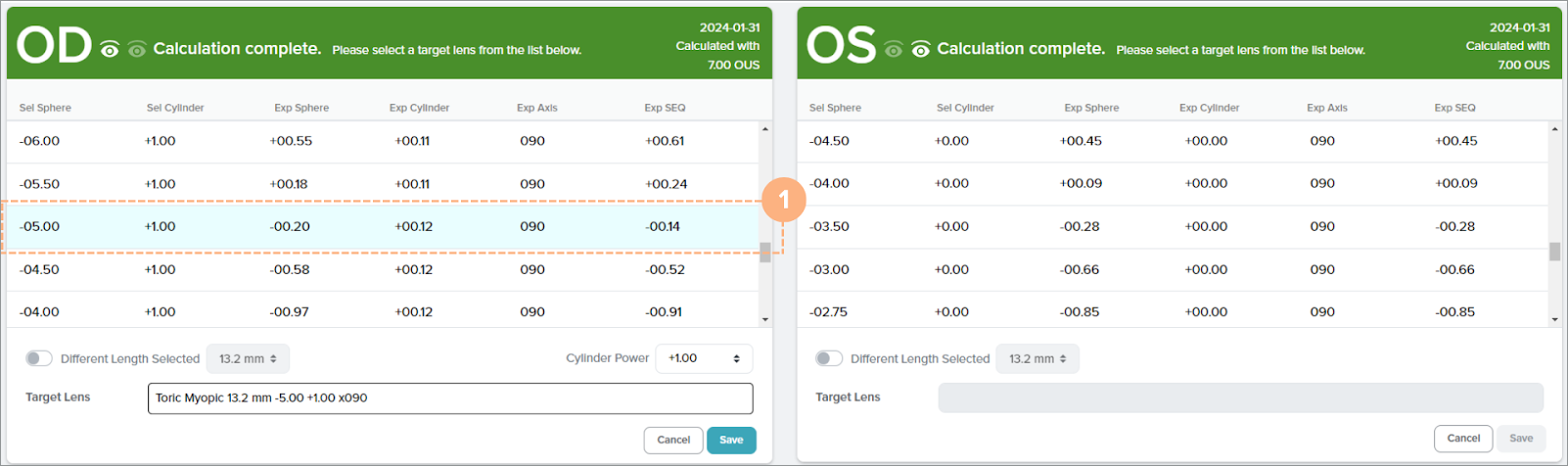The height and width of the screenshot is (466, 1568).
Task: Open the OD 13.2 mm length dropdown
Action: tap(248, 359)
